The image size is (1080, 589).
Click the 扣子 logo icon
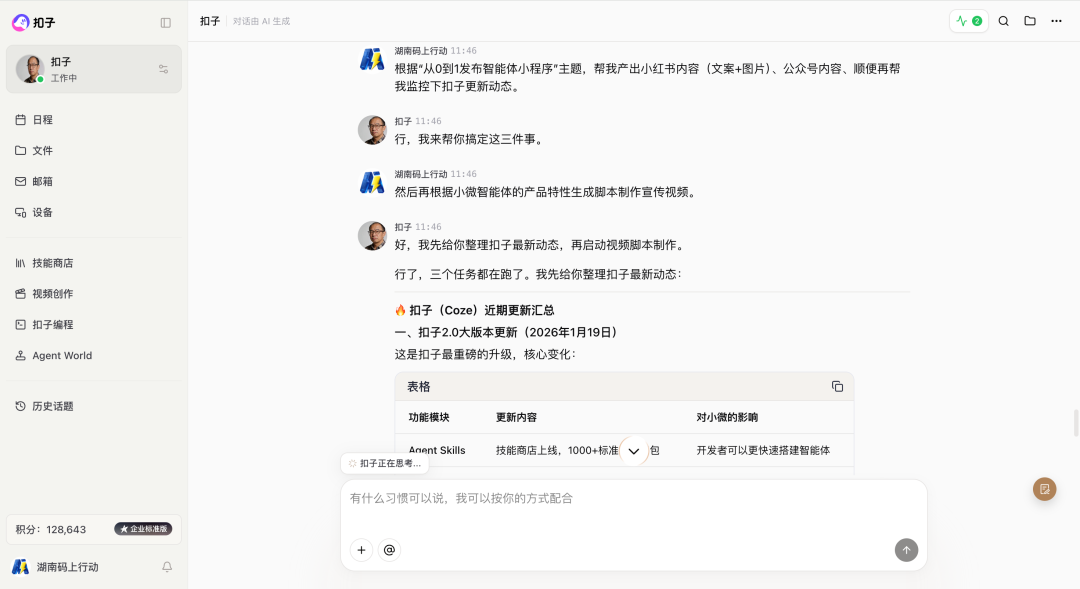[21, 23]
